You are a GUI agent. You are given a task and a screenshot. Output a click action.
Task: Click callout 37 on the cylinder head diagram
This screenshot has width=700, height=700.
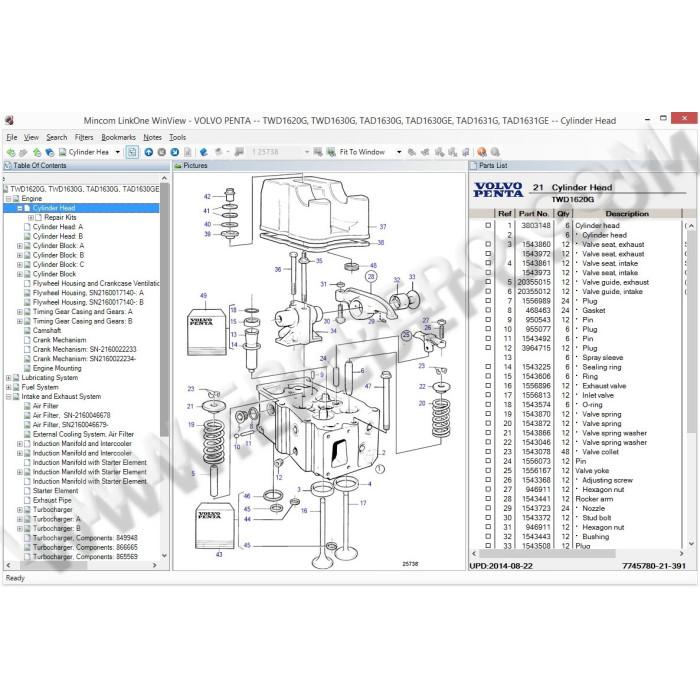pos(383,227)
